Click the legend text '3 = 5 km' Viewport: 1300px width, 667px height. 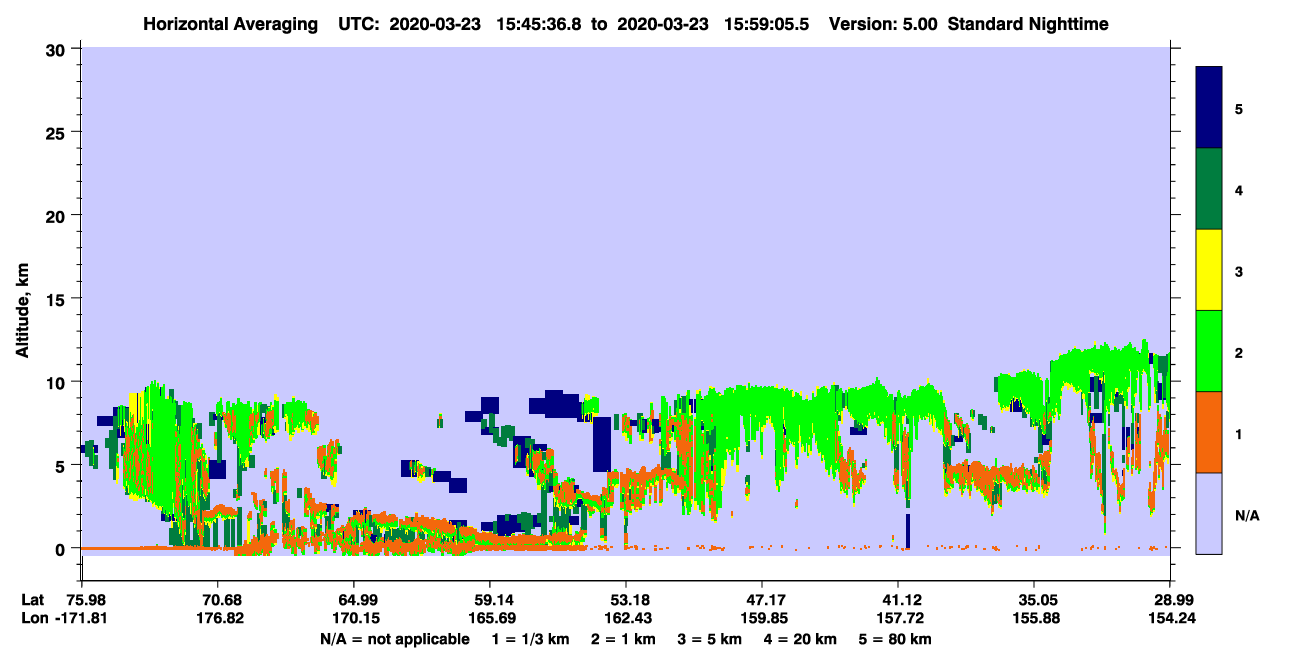(712, 639)
